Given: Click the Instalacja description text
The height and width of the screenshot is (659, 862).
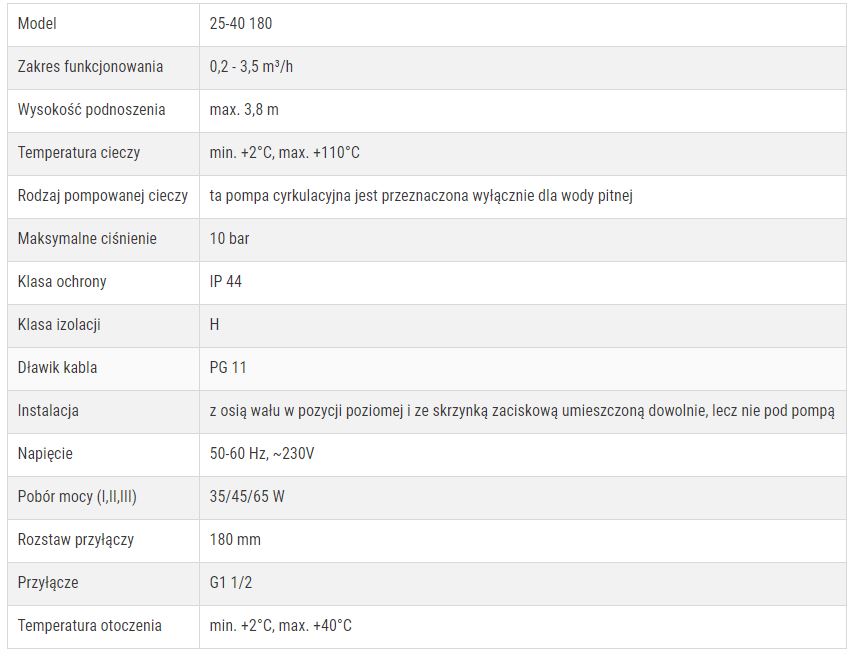Looking at the screenshot, I should (x=522, y=410).
